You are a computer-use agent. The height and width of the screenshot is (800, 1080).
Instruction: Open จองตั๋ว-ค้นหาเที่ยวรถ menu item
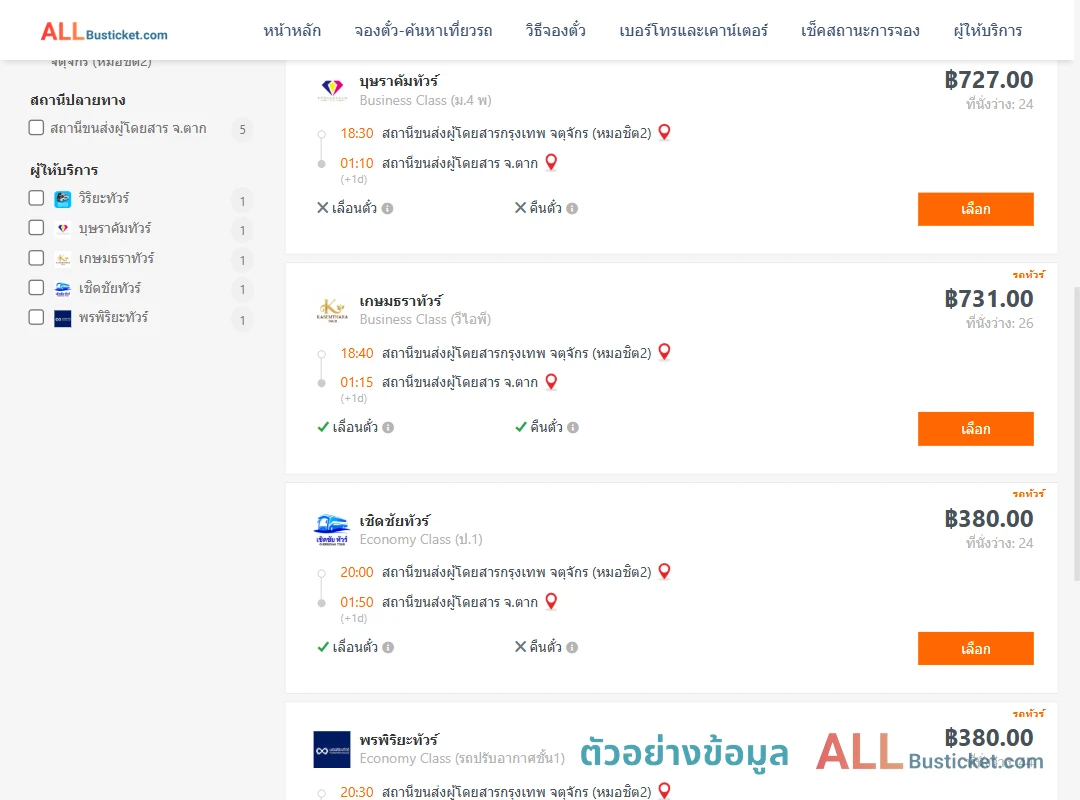pos(423,31)
